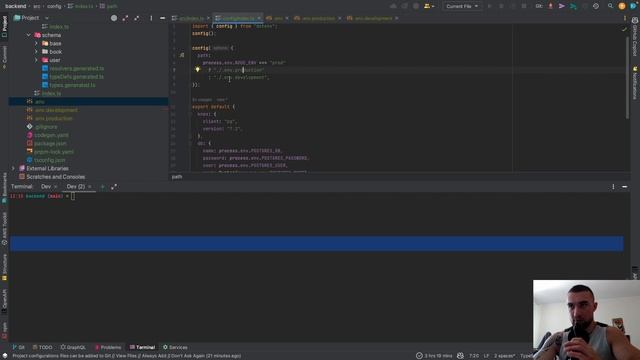The width and height of the screenshot is (640, 360).
Task: Toggle the AWS Toolkit side tab
Action: coord(4,229)
